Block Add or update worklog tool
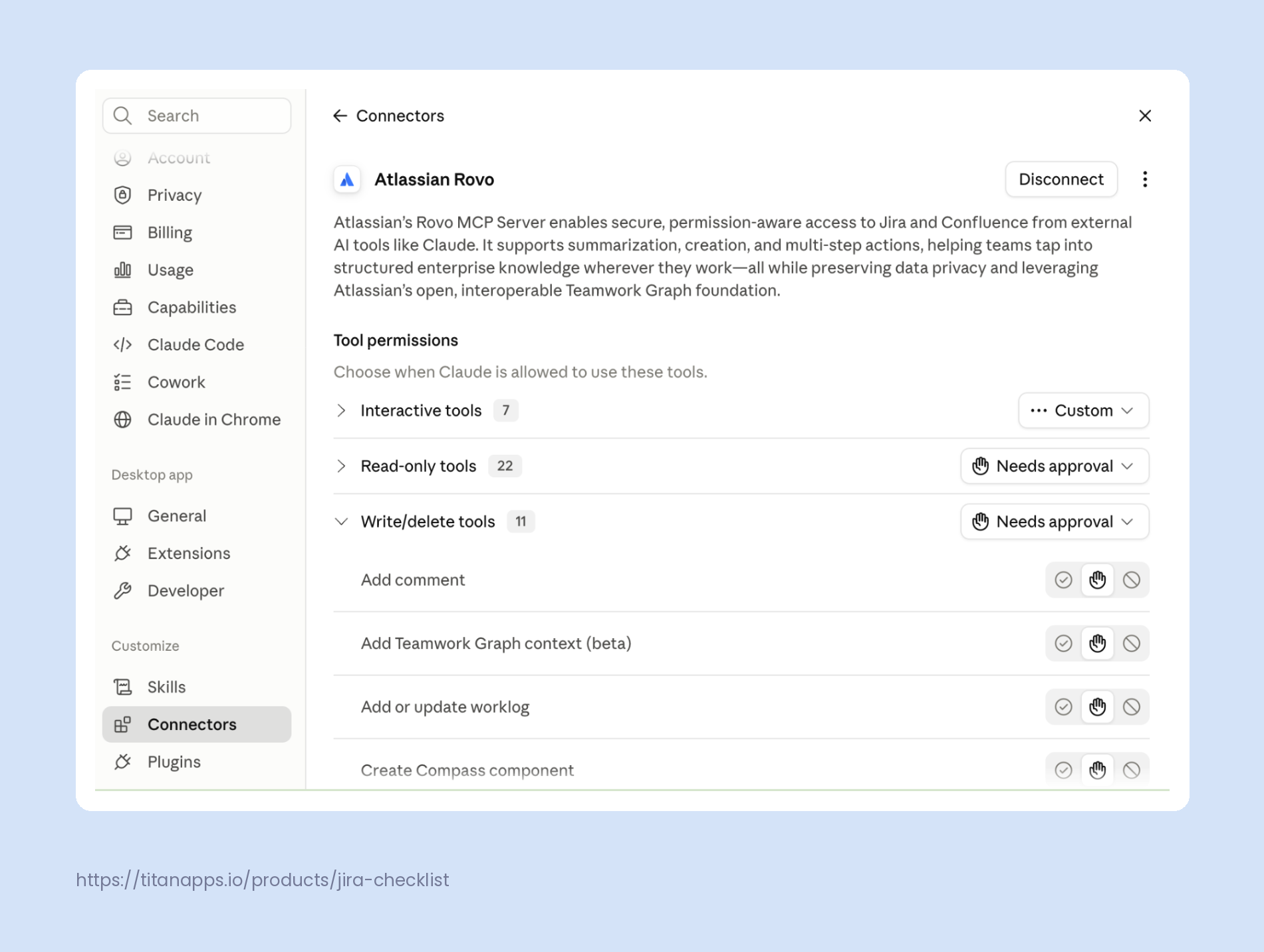 click(x=1131, y=707)
